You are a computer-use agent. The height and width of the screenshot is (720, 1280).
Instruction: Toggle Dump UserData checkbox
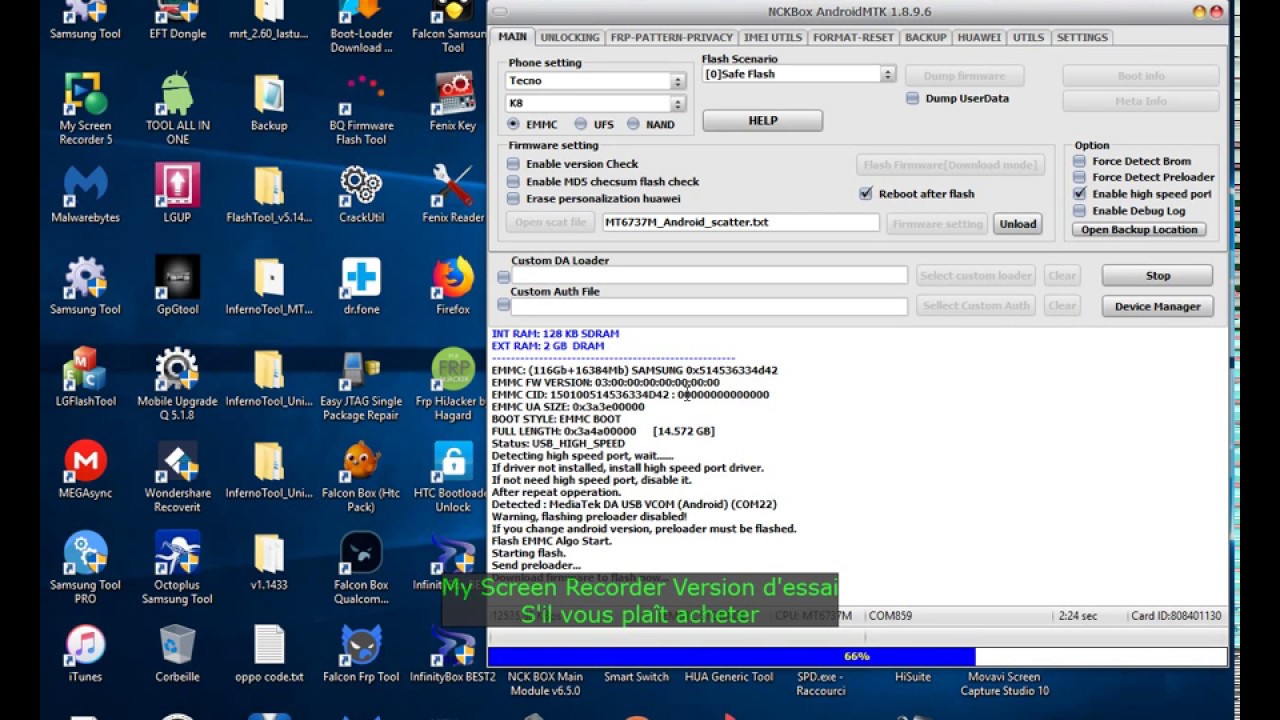(912, 98)
